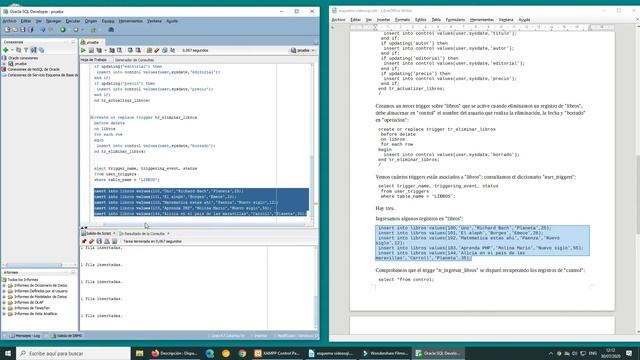Select Conexiones de NoSQL de Oracle
The height and width of the screenshot is (360, 640).
coord(33,69)
